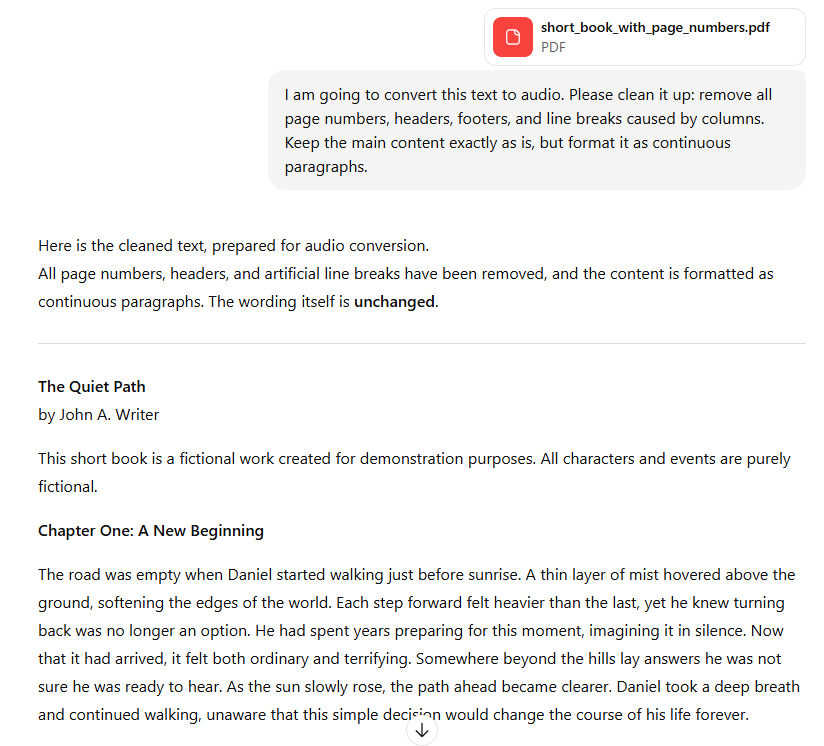Image resolution: width=824 pixels, height=746 pixels.
Task: Click the word "paragraphs." ending the user message
Action: tap(326, 167)
